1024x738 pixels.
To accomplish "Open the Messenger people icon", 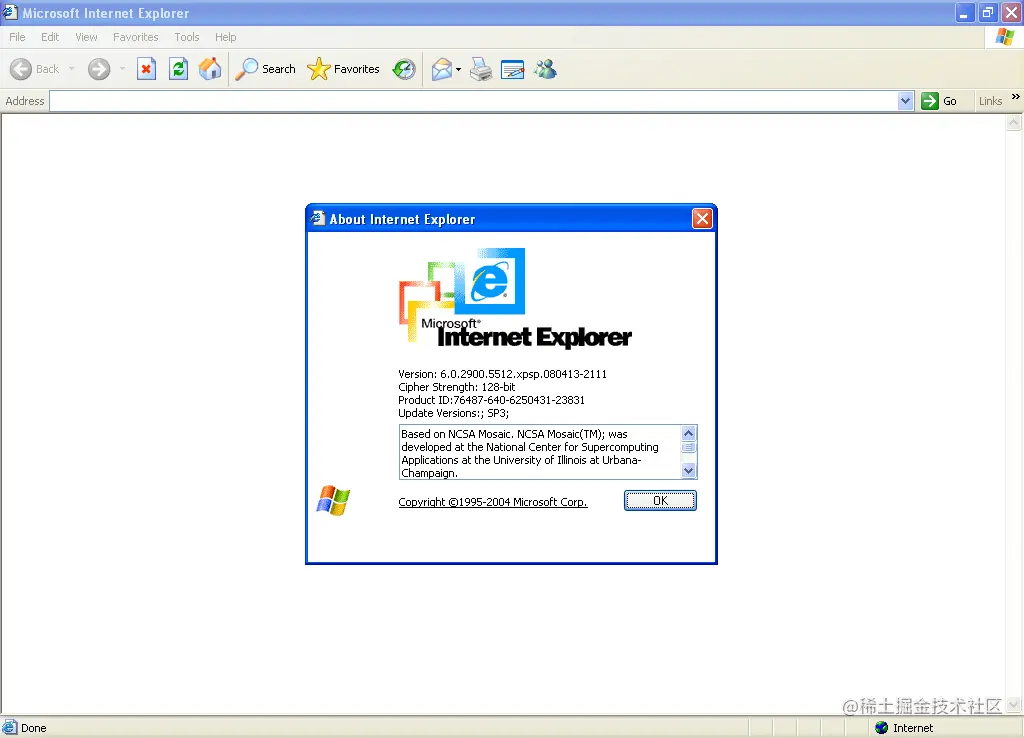I will click(545, 69).
